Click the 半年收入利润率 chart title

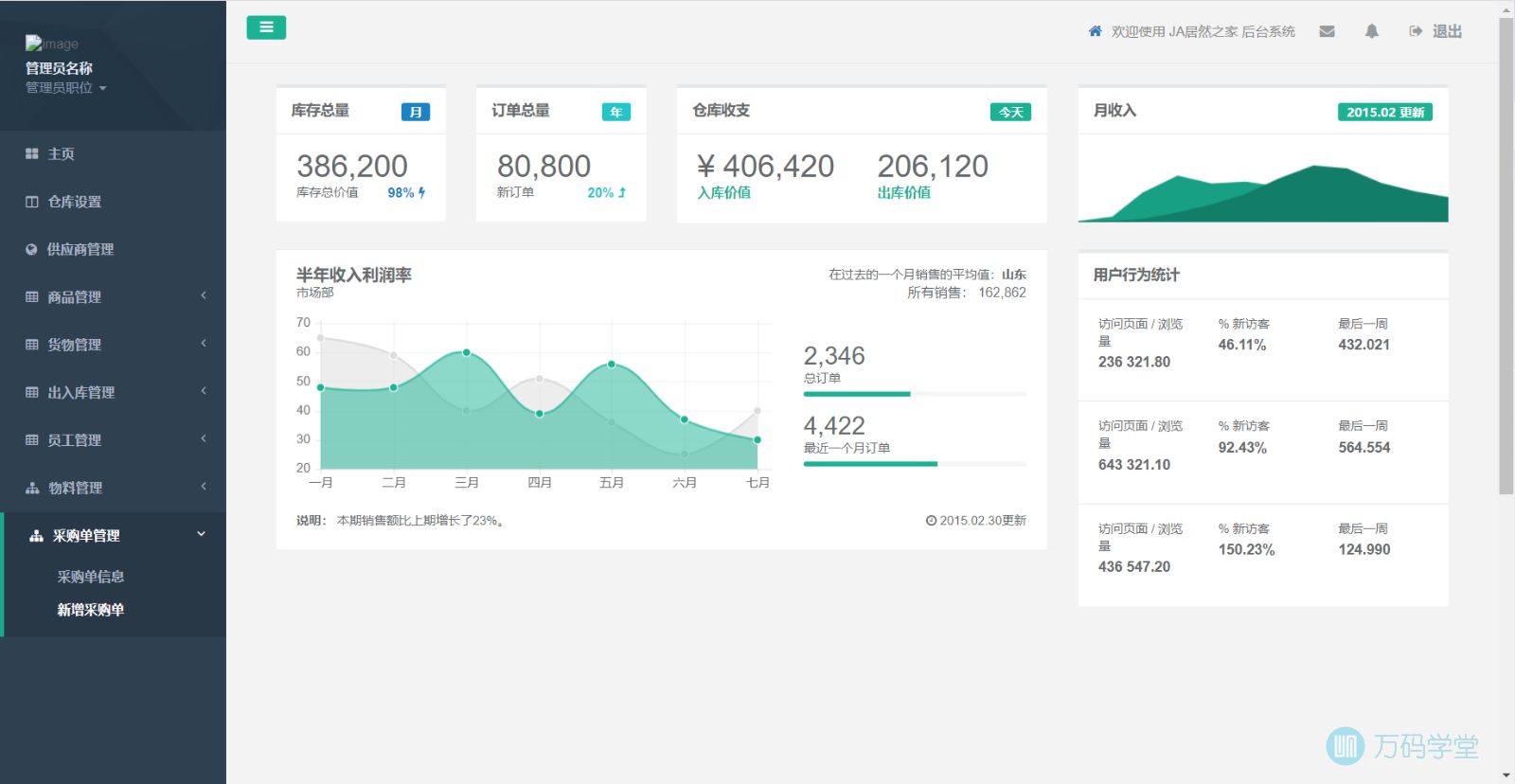tap(354, 275)
